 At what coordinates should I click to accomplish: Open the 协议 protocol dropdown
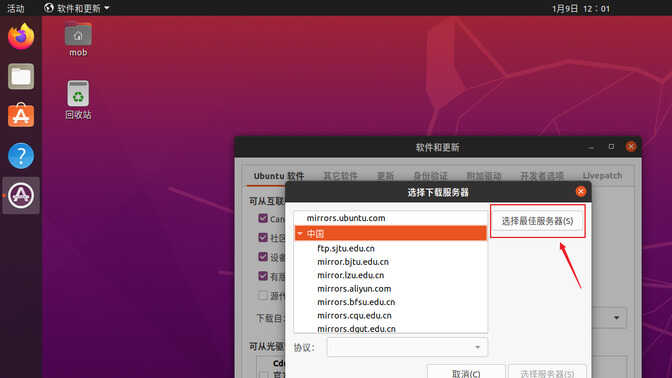[407, 348]
